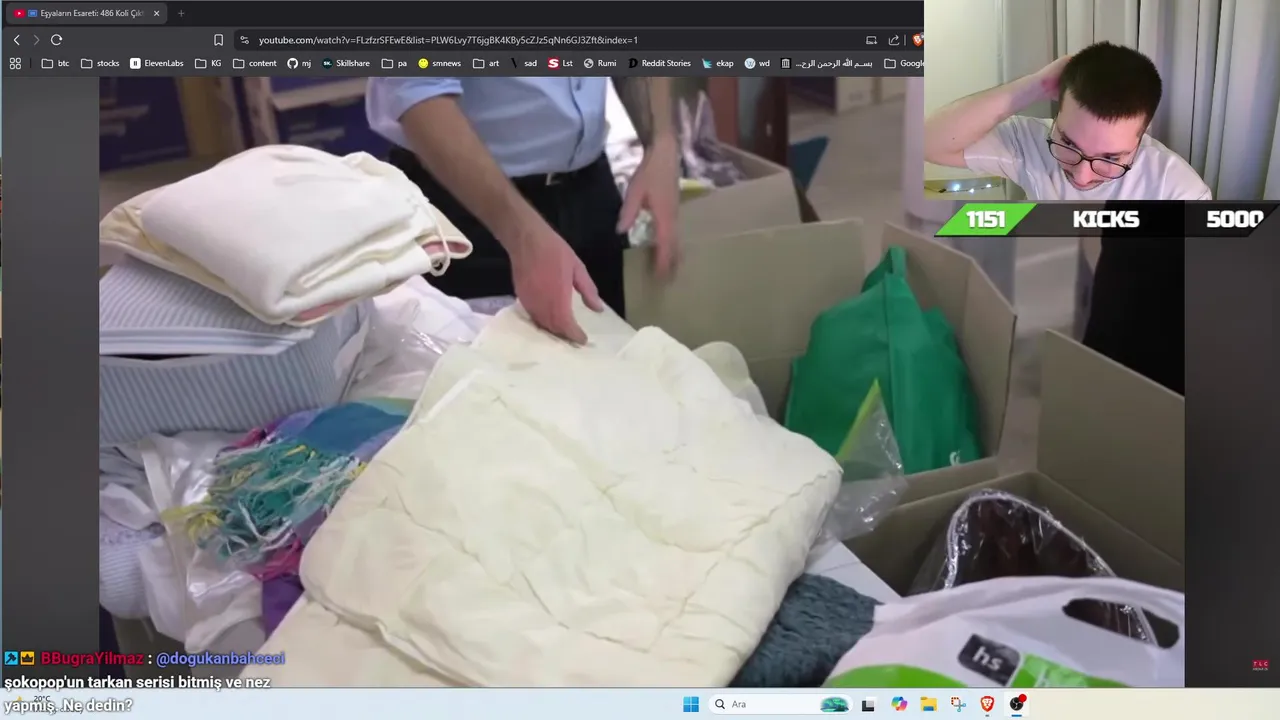1280x720 pixels.
Task: Open the mj GitHub bookmark
Action: (299, 63)
